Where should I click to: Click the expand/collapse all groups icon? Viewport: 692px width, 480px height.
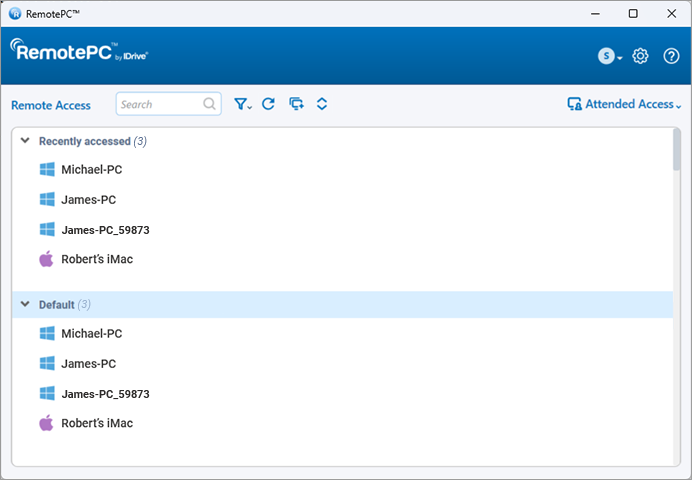tap(322, 104)
